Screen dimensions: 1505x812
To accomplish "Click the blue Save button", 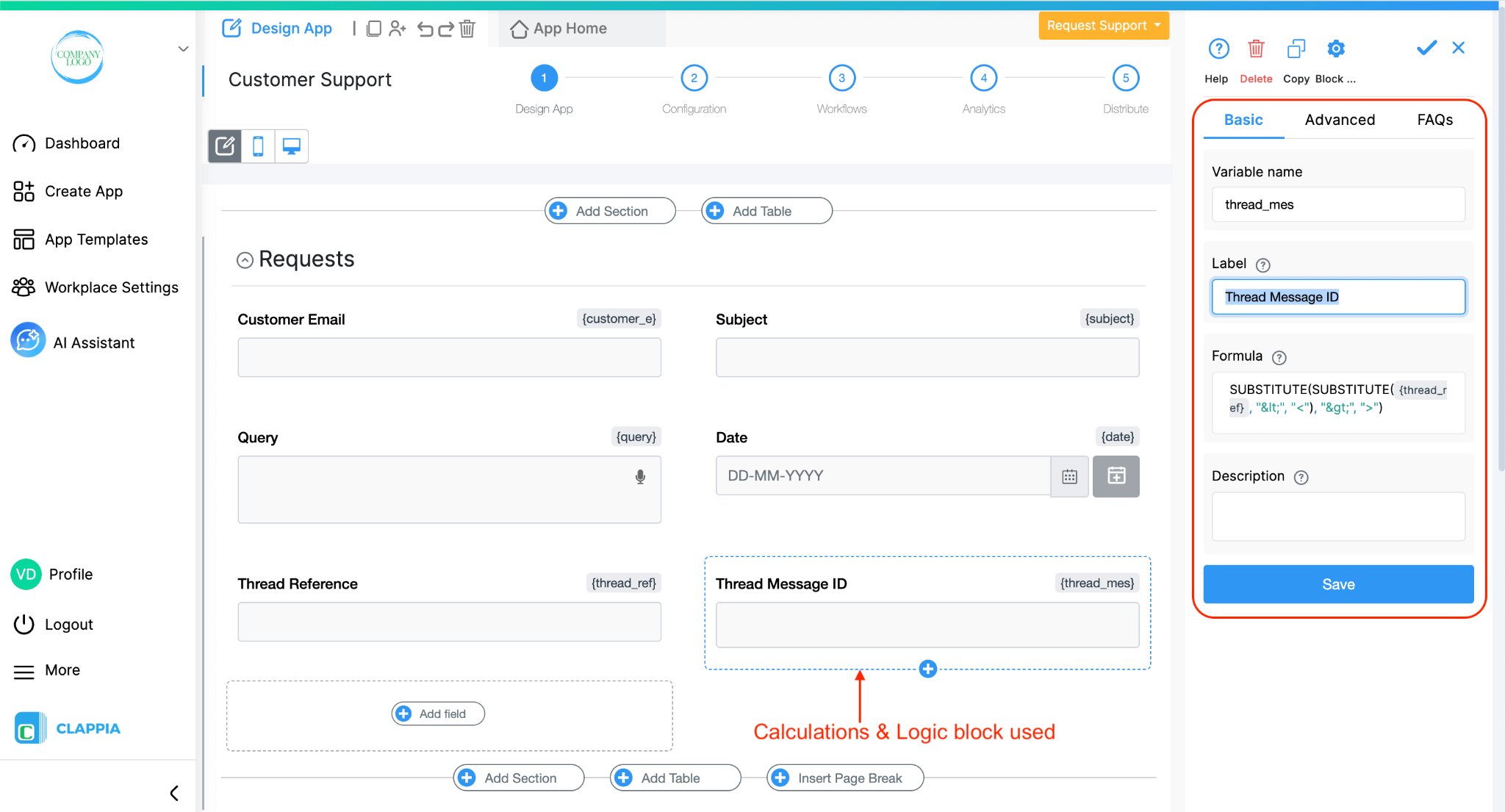I will tap(1337, 584).
